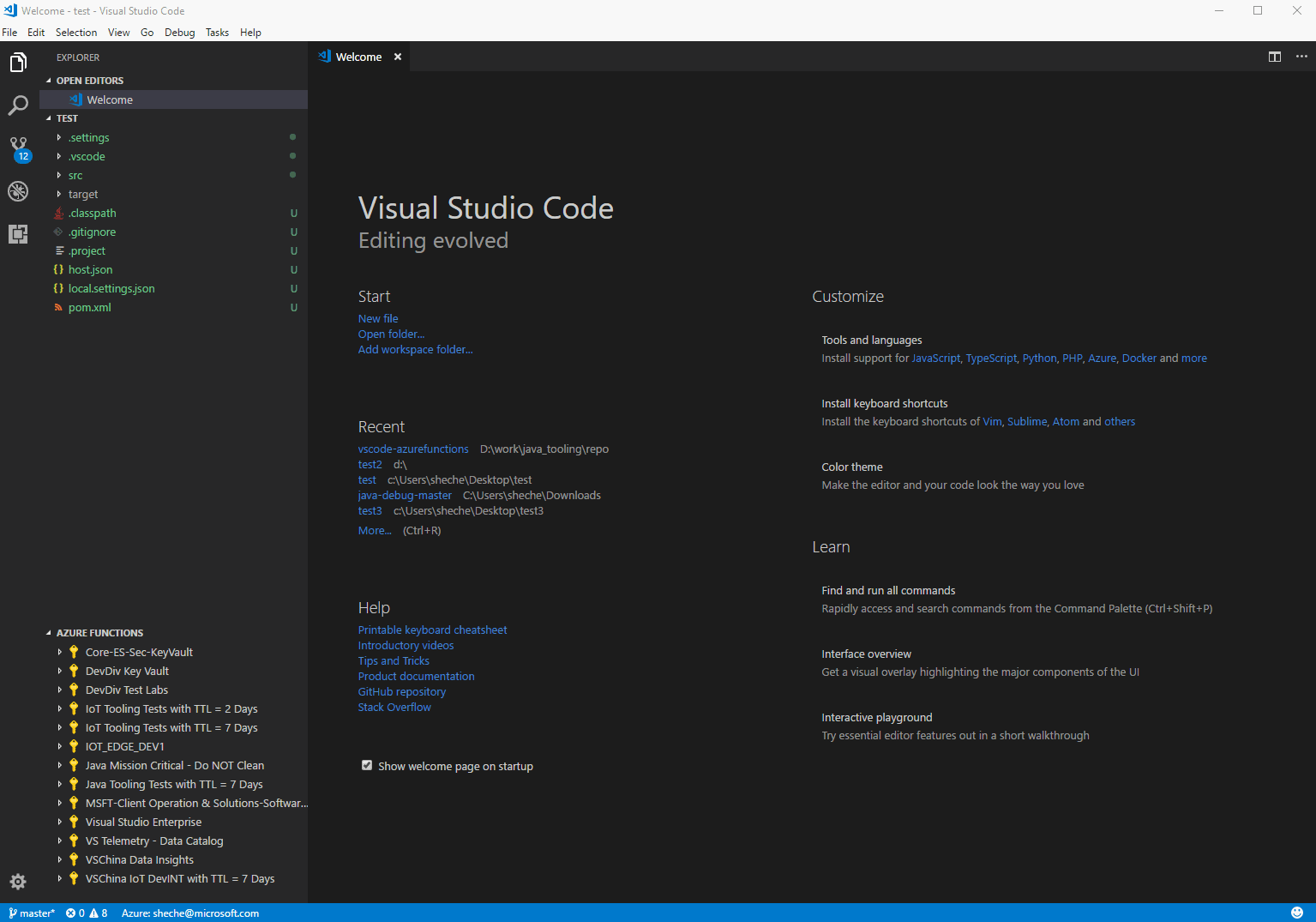Open the GitHub repository link
The width and height of the screenshot is (1316, 922).
click(402, 691)
